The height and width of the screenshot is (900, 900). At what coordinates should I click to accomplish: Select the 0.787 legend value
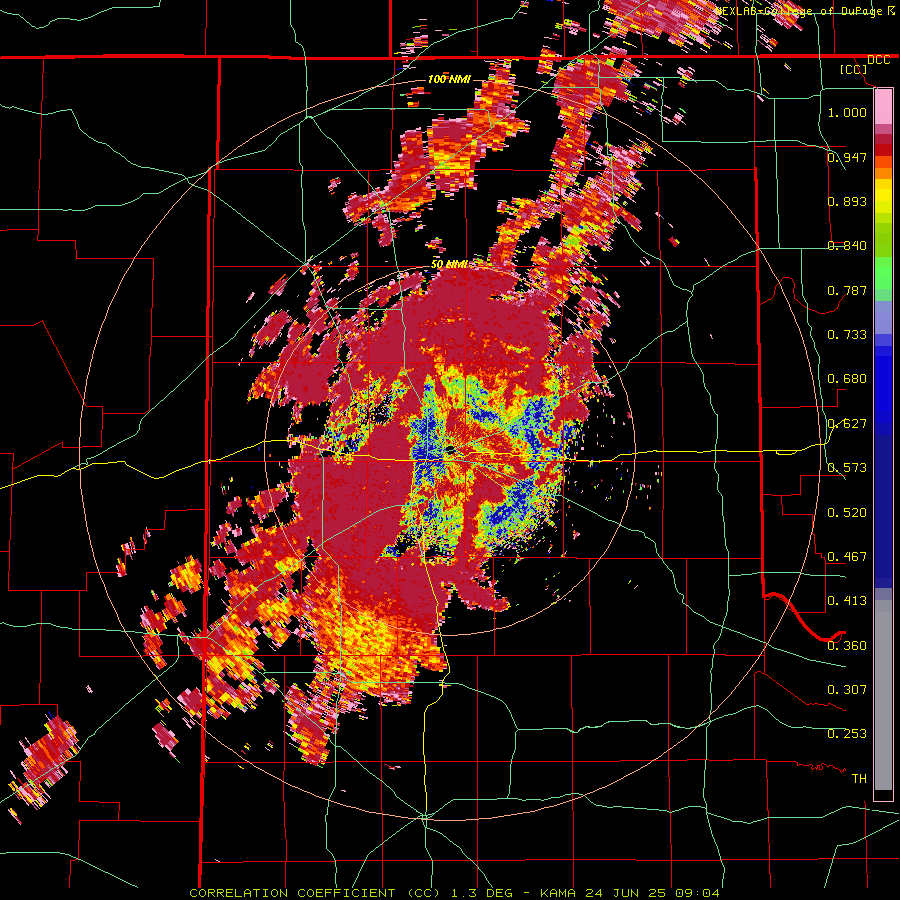point(847,290)
